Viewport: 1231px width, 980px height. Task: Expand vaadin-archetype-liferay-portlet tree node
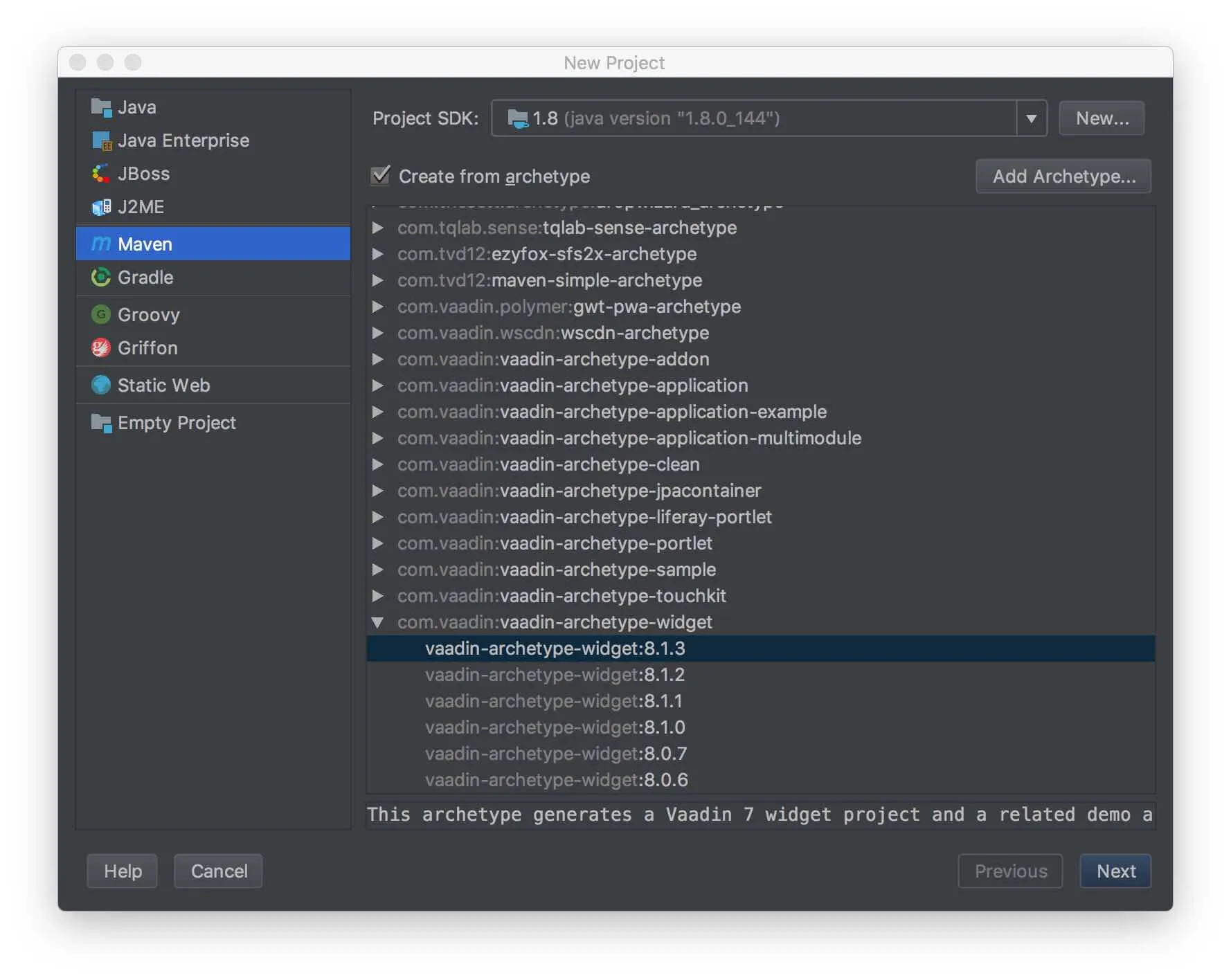(x=377, y=517)
